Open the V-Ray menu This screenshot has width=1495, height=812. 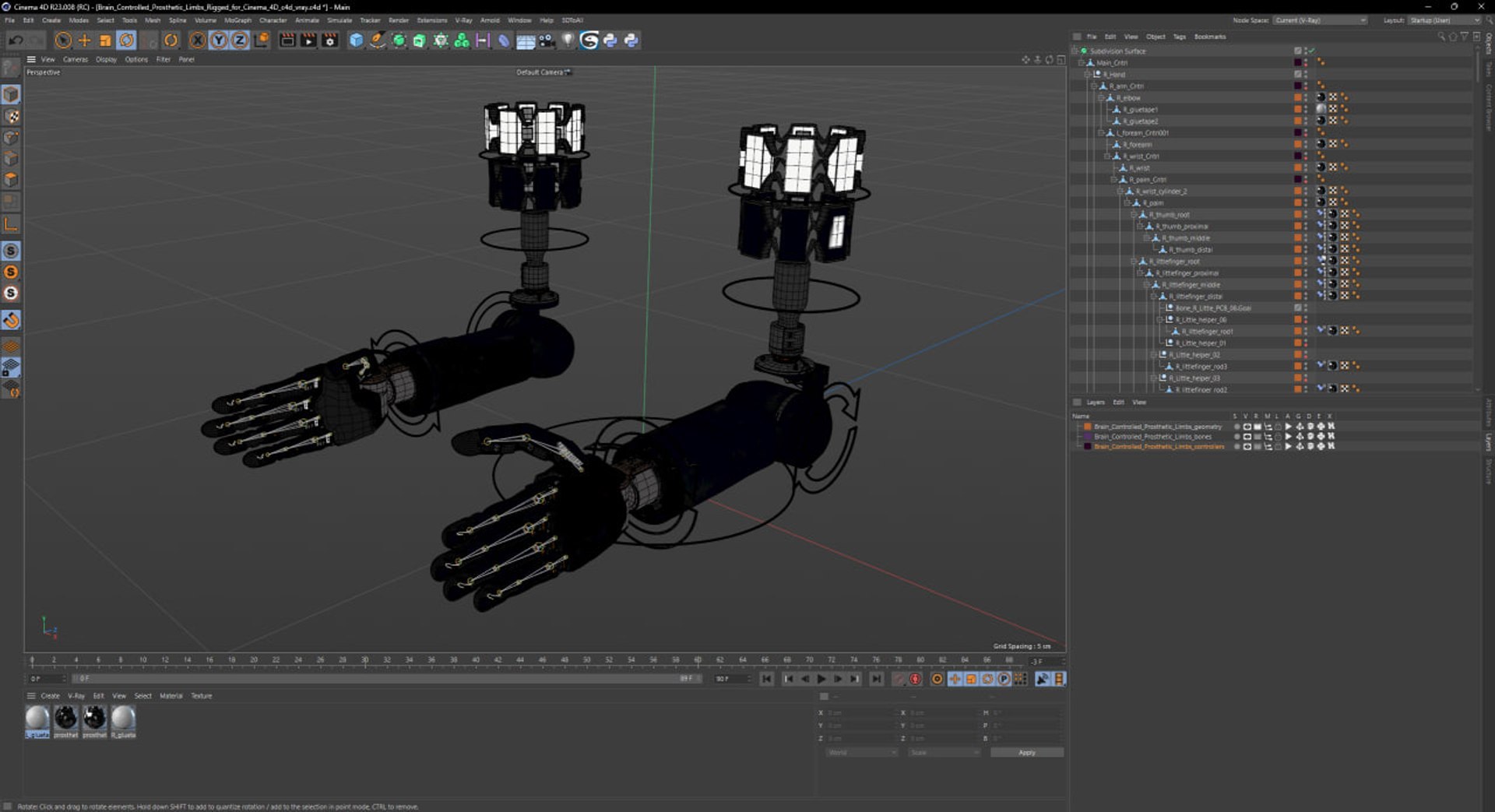[x=463, y=20]
